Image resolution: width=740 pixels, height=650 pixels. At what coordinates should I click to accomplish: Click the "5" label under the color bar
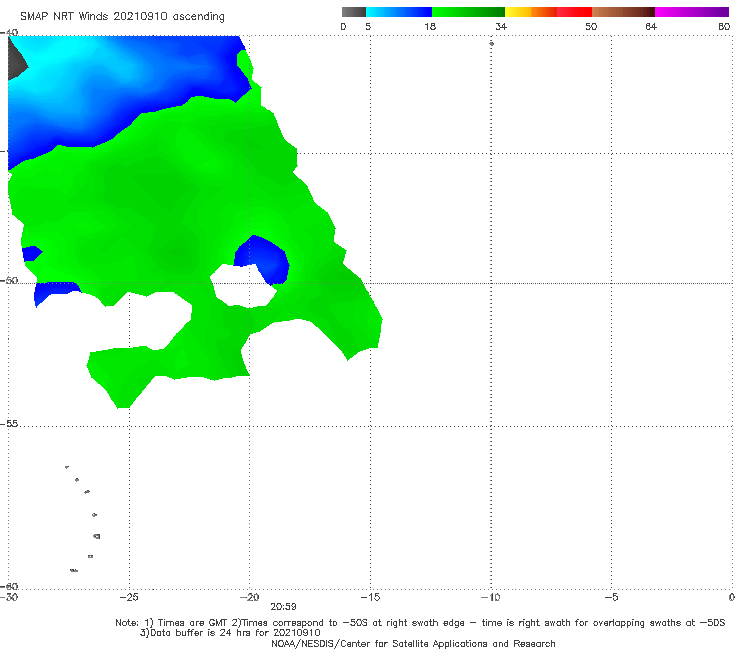pos(368,26)
